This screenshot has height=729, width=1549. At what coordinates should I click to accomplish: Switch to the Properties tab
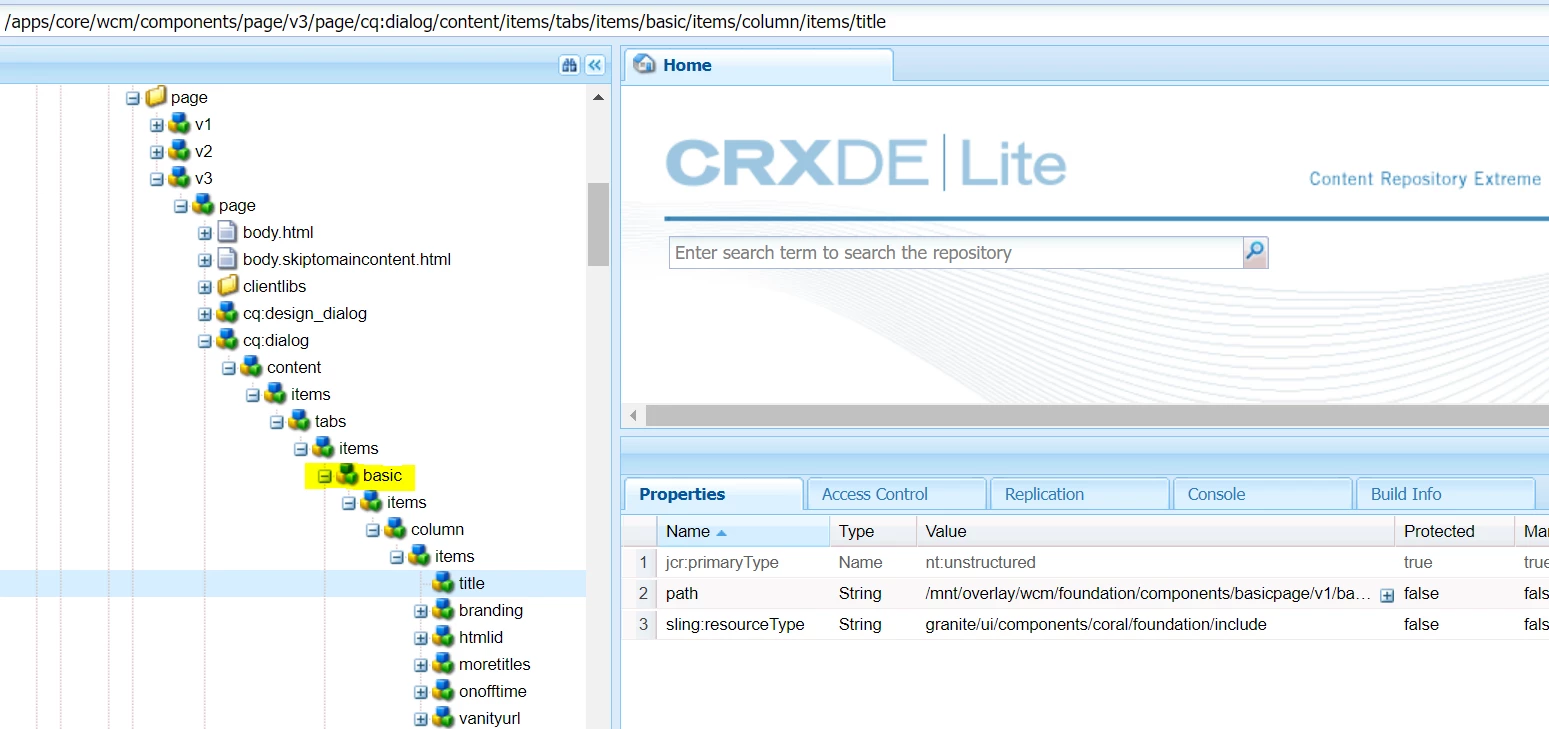pos(714,494)
